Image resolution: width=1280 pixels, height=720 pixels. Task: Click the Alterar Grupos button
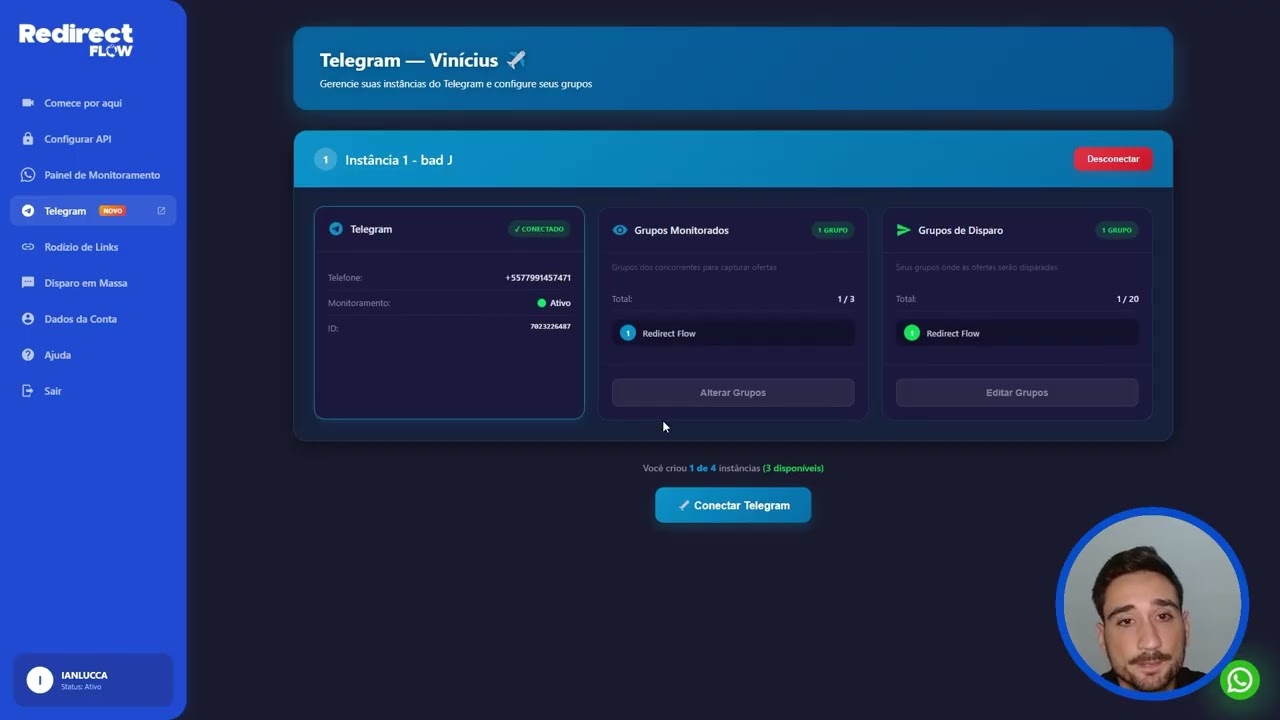coord(733,393)
